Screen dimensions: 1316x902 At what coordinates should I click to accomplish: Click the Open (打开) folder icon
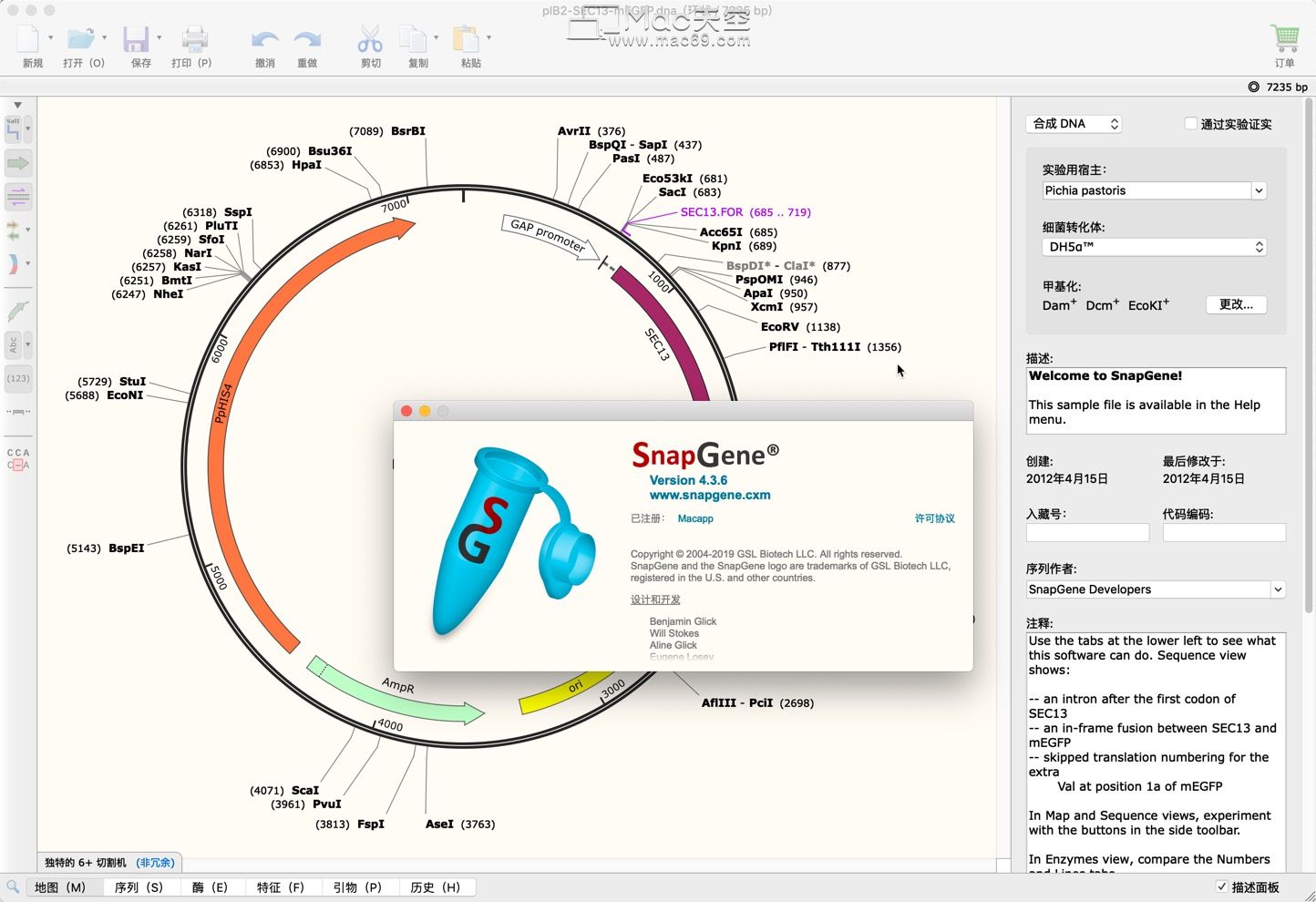pyautogui.click(x=81, y=39)
